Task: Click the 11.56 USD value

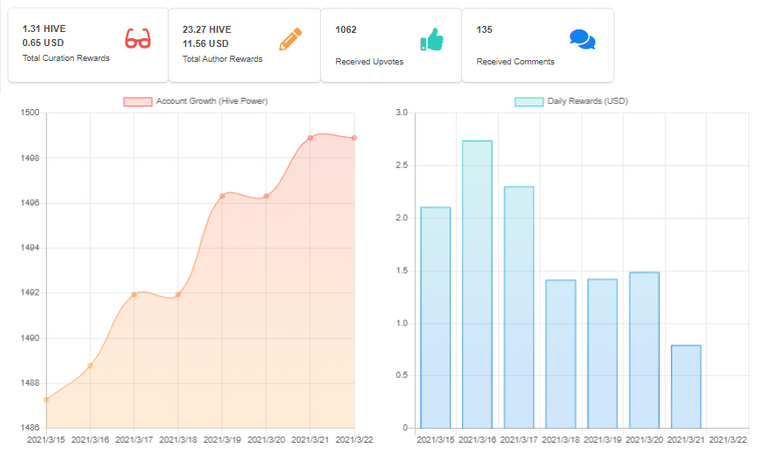Action: tap(206, 44)
